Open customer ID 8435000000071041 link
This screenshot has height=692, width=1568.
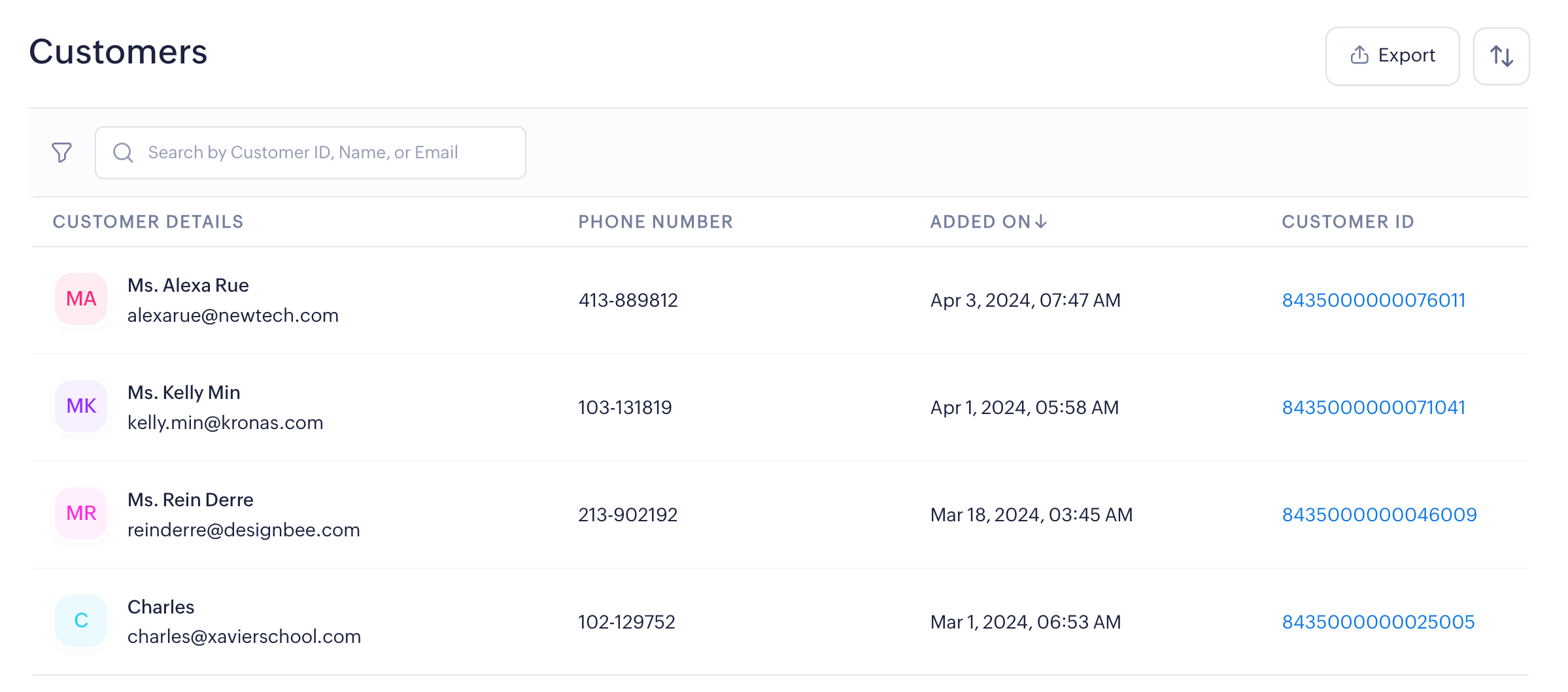(1373, 407)
